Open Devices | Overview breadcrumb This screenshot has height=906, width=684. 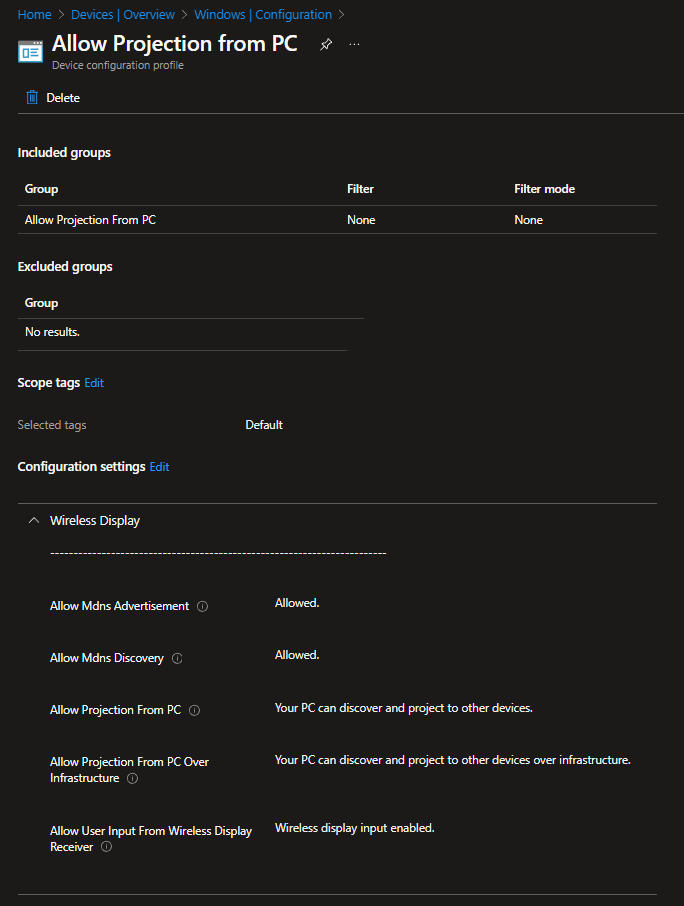click(x=122, y=14)
